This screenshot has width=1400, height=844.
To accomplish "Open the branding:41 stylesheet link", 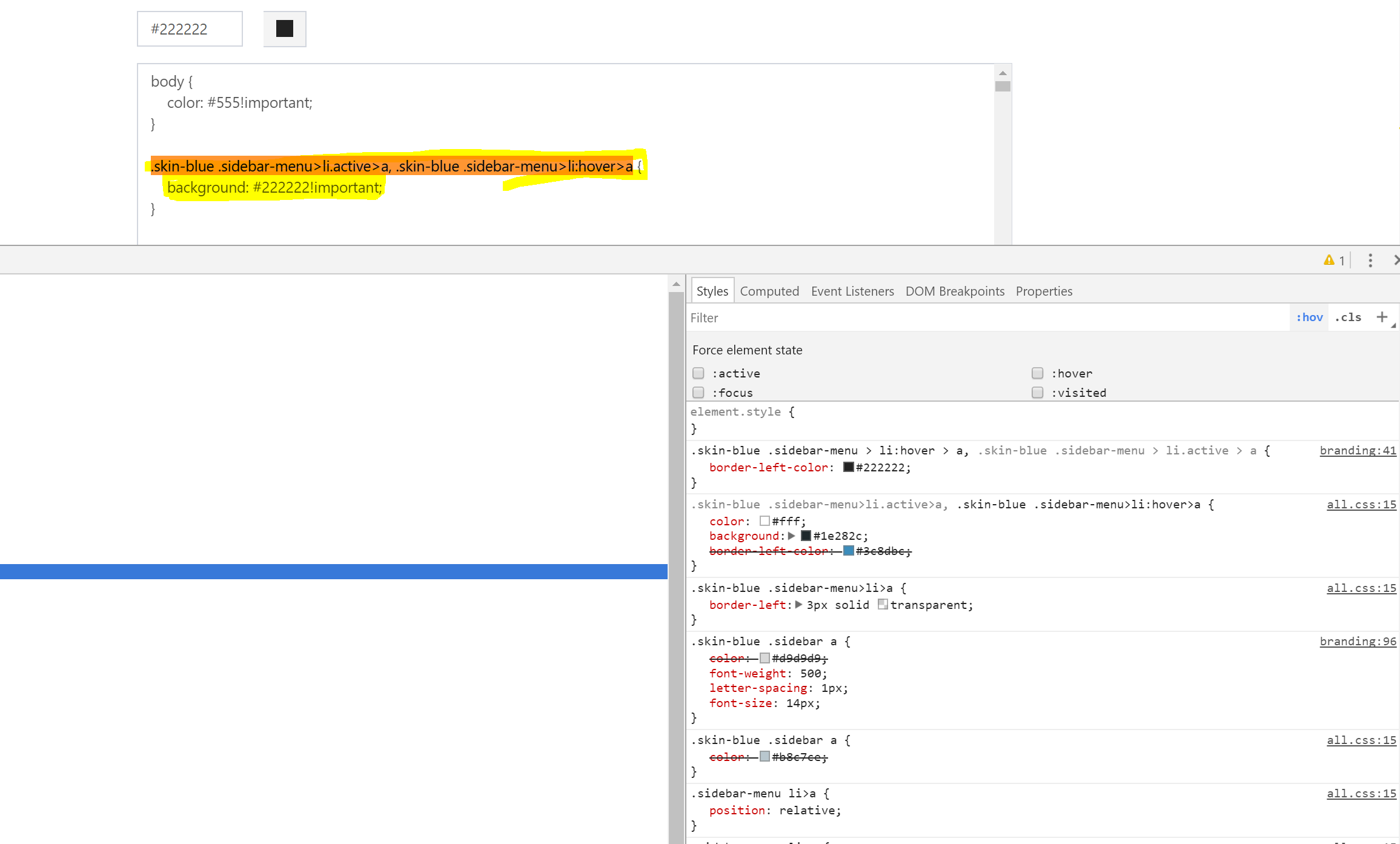I will pos(1358,451).
